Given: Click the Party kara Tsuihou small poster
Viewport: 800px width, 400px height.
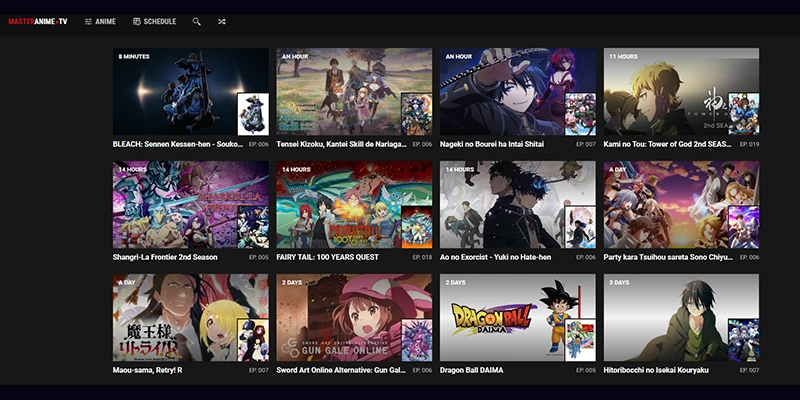Looking at the screenshot, I should tap(743, 227).
